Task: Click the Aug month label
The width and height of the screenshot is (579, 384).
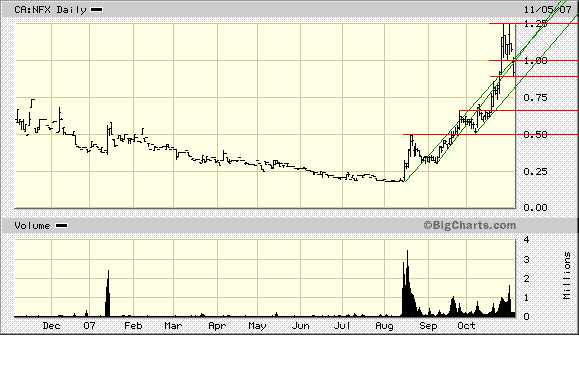Action: click(x=384, y=326)
